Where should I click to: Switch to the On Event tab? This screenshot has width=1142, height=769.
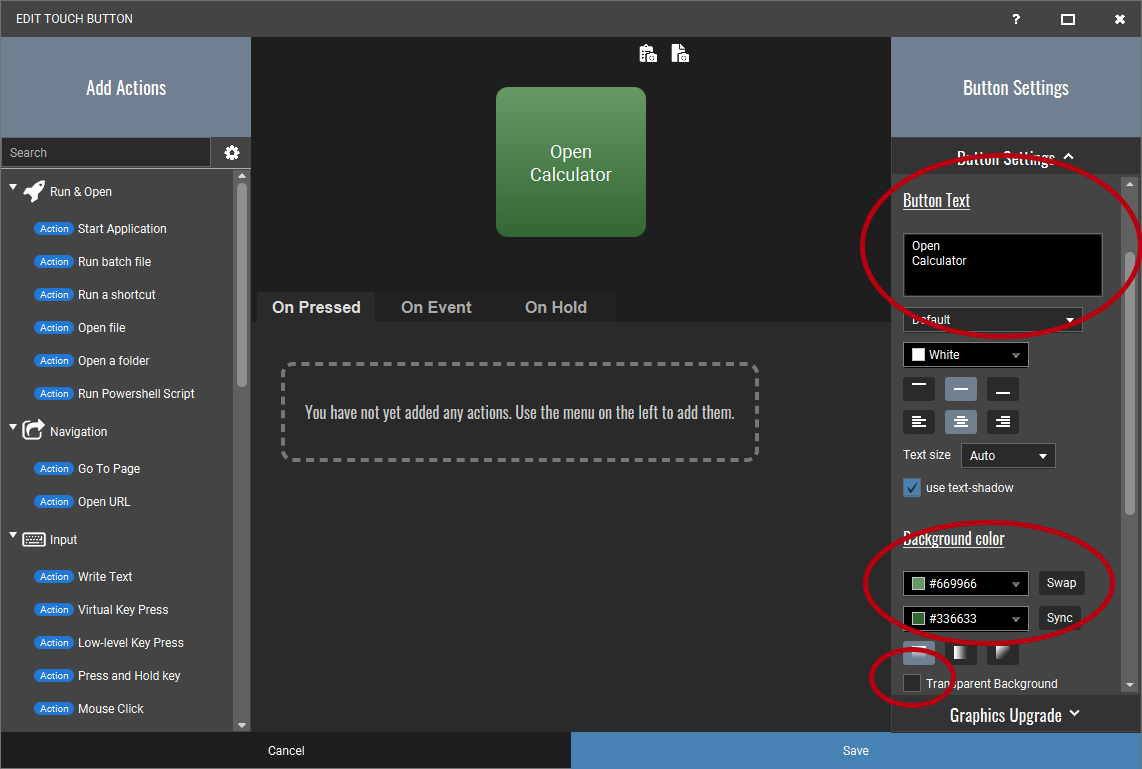pos(436,307)
